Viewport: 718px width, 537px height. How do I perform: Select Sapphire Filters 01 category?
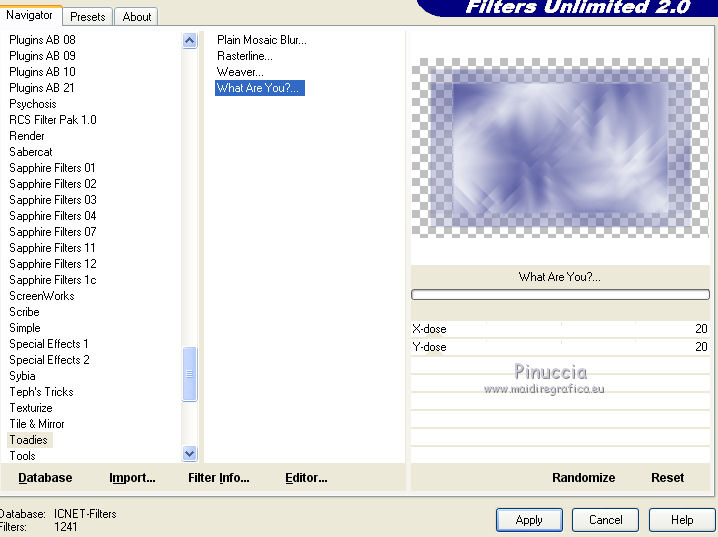pos(52,168)
